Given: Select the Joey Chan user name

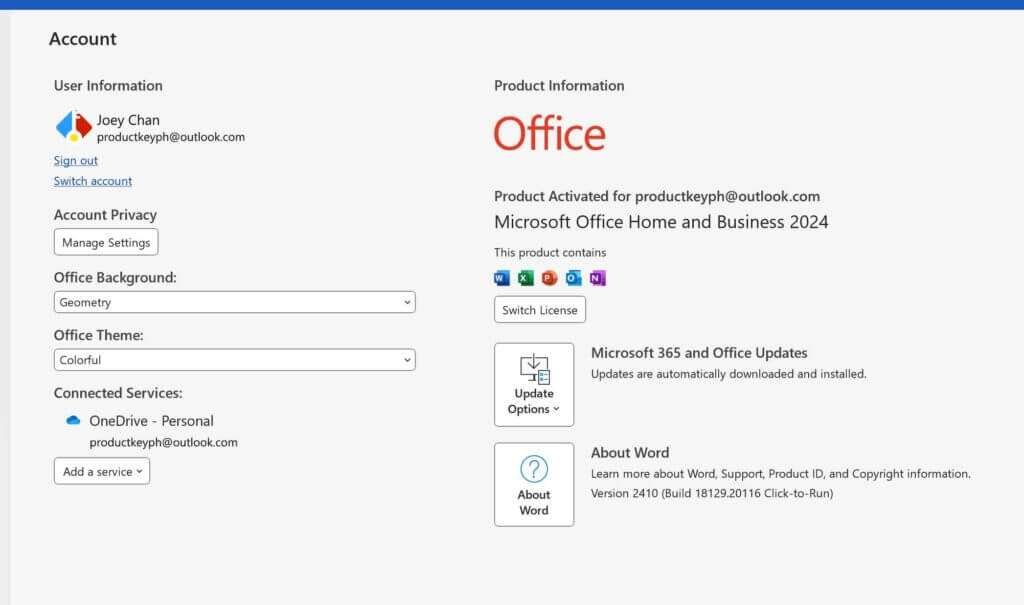Looking at the screenshot, I should 128,120.
